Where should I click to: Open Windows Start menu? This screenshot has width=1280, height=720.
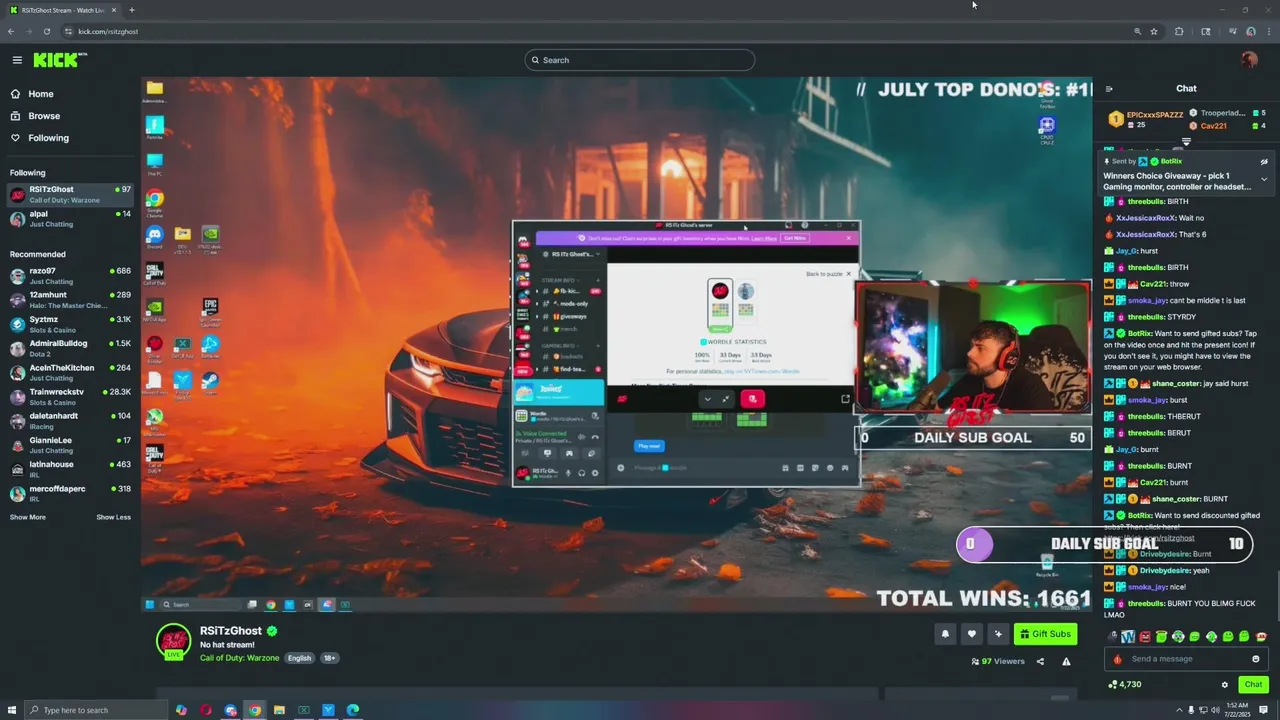11,710
